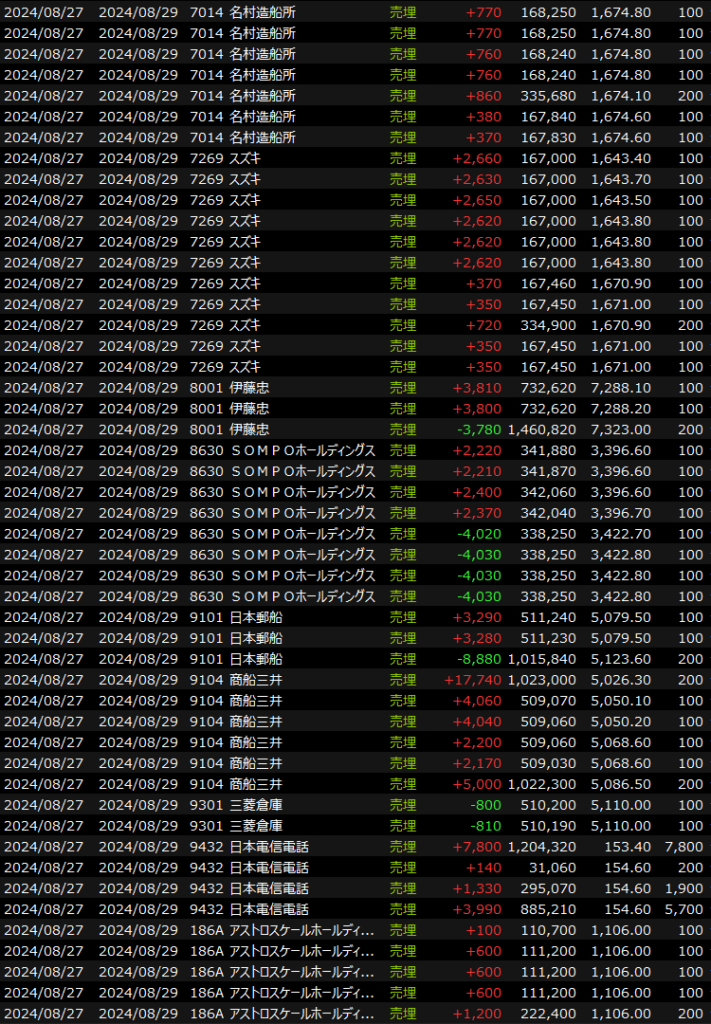Select the +140 profit cell for 日本電信電話

click(485, 868)
